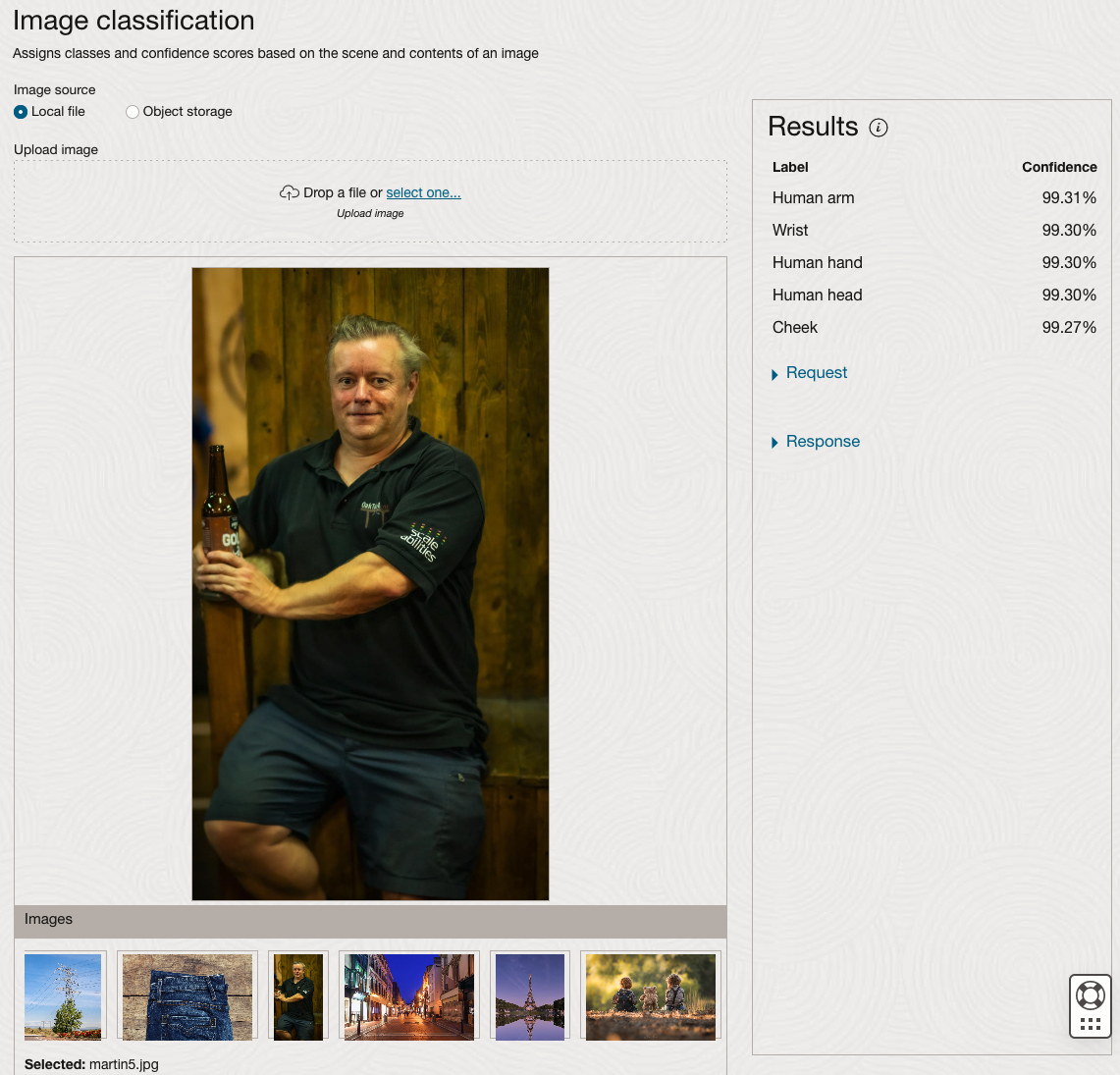
Task: Select the Local file radio button
Action: pyautogui.click(x=21, y=112)
